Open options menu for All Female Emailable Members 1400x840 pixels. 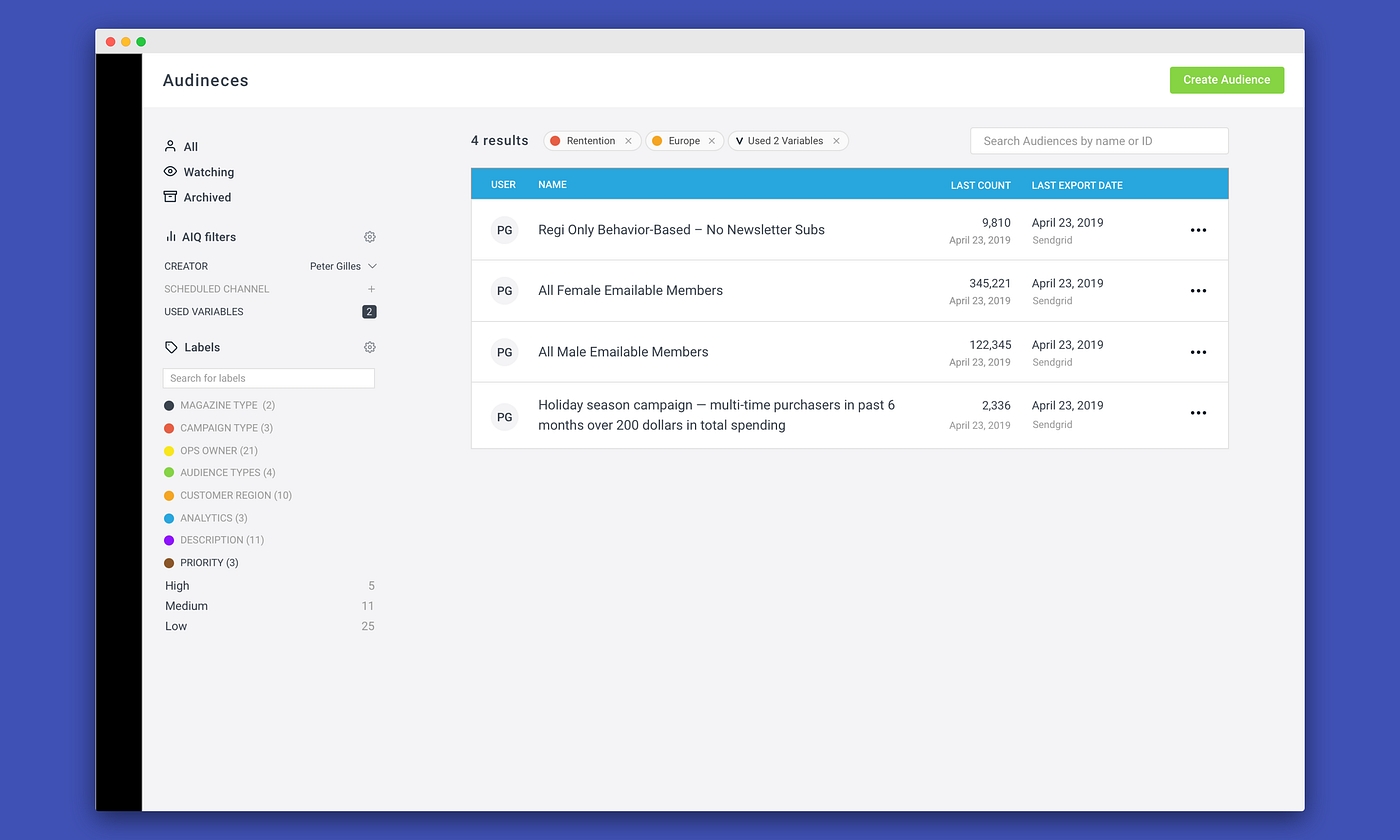[x=1198, y=291]
